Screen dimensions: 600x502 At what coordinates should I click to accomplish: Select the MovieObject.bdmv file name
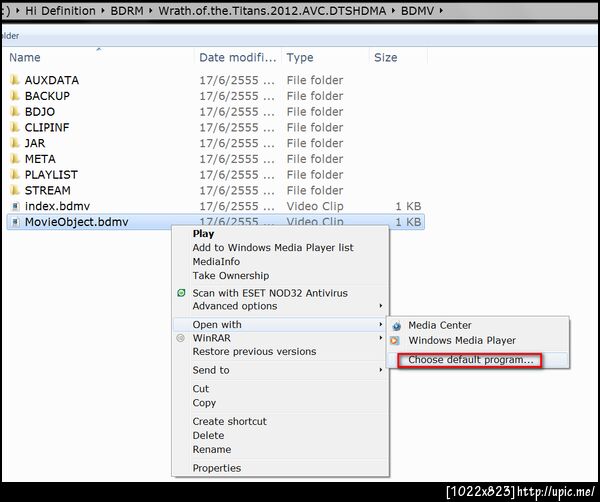coord(77,222)
